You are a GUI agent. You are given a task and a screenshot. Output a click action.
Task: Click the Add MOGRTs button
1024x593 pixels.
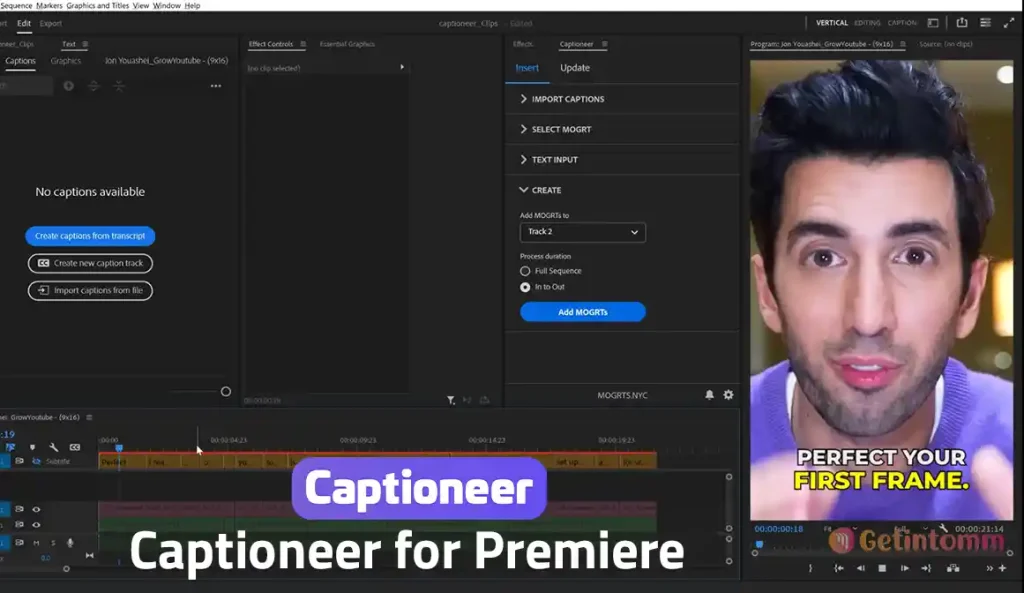click(583, 312)
